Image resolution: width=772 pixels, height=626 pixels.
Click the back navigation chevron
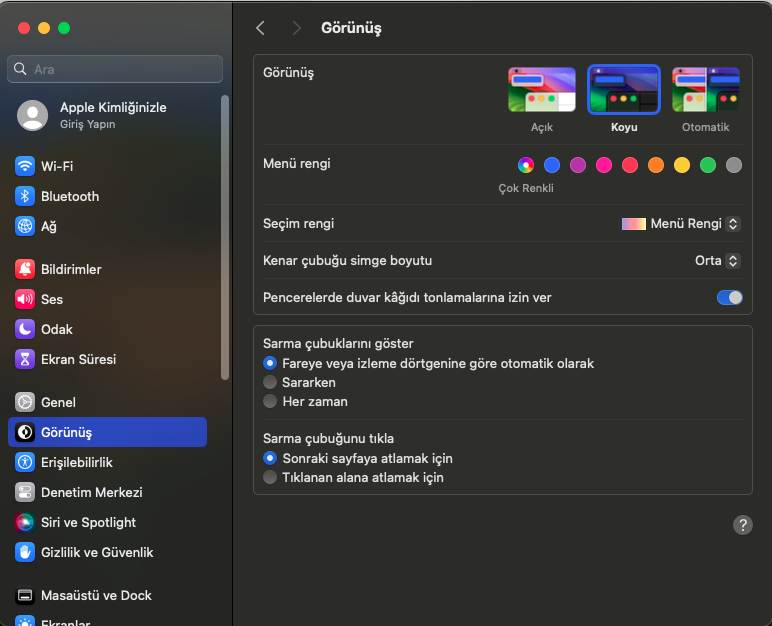(x=260, y=28)
